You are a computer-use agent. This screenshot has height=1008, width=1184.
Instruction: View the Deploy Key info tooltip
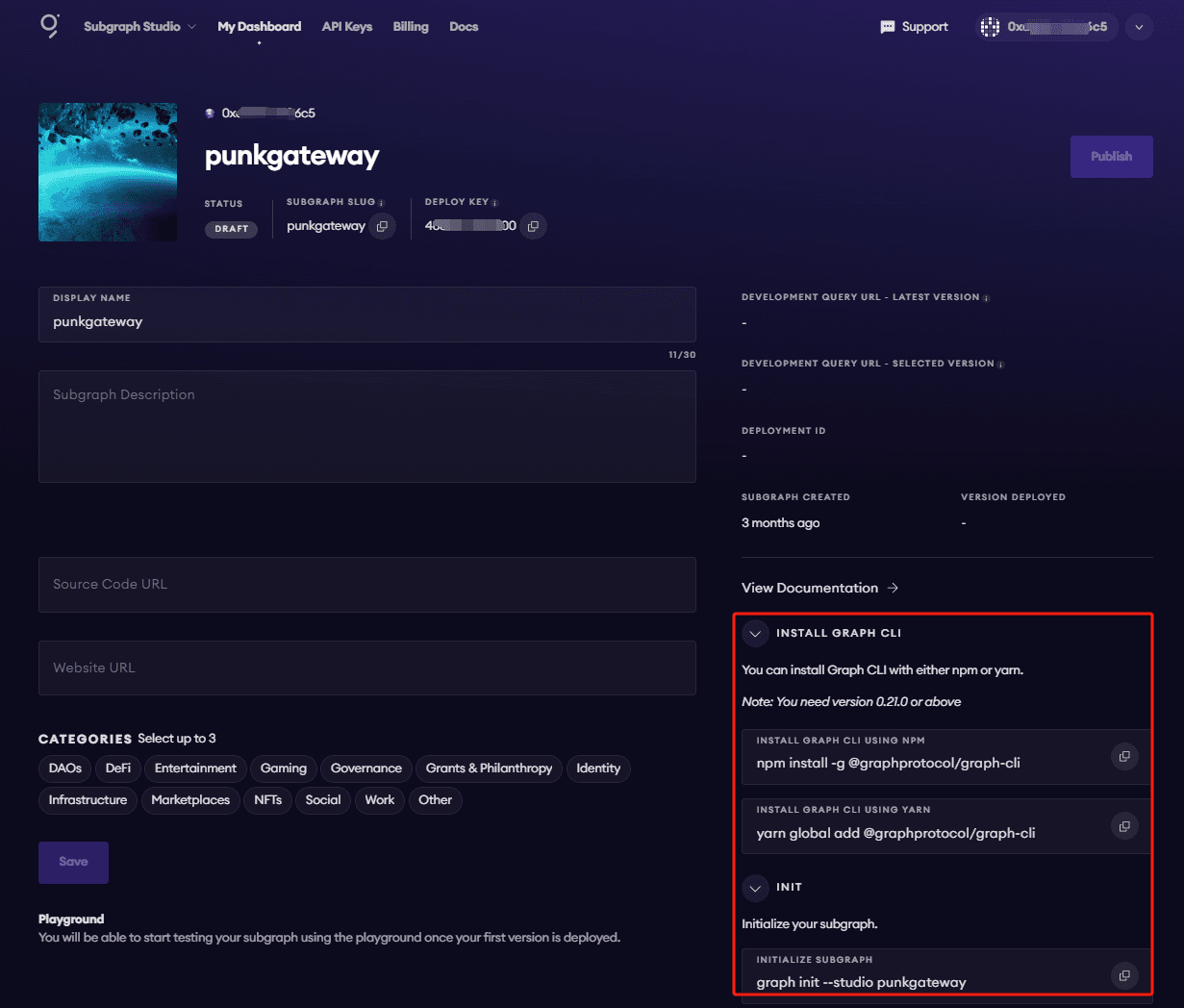pos(495,201)
